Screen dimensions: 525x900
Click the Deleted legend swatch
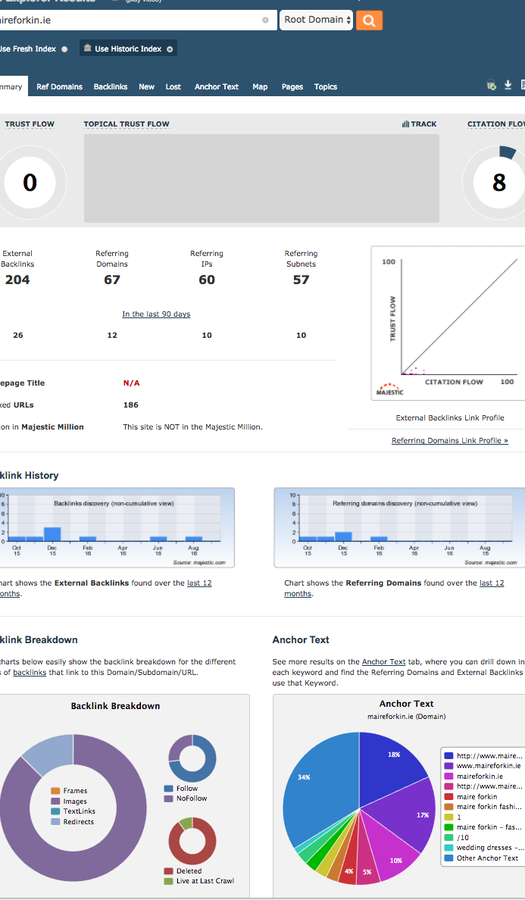[x=169, y=871]
